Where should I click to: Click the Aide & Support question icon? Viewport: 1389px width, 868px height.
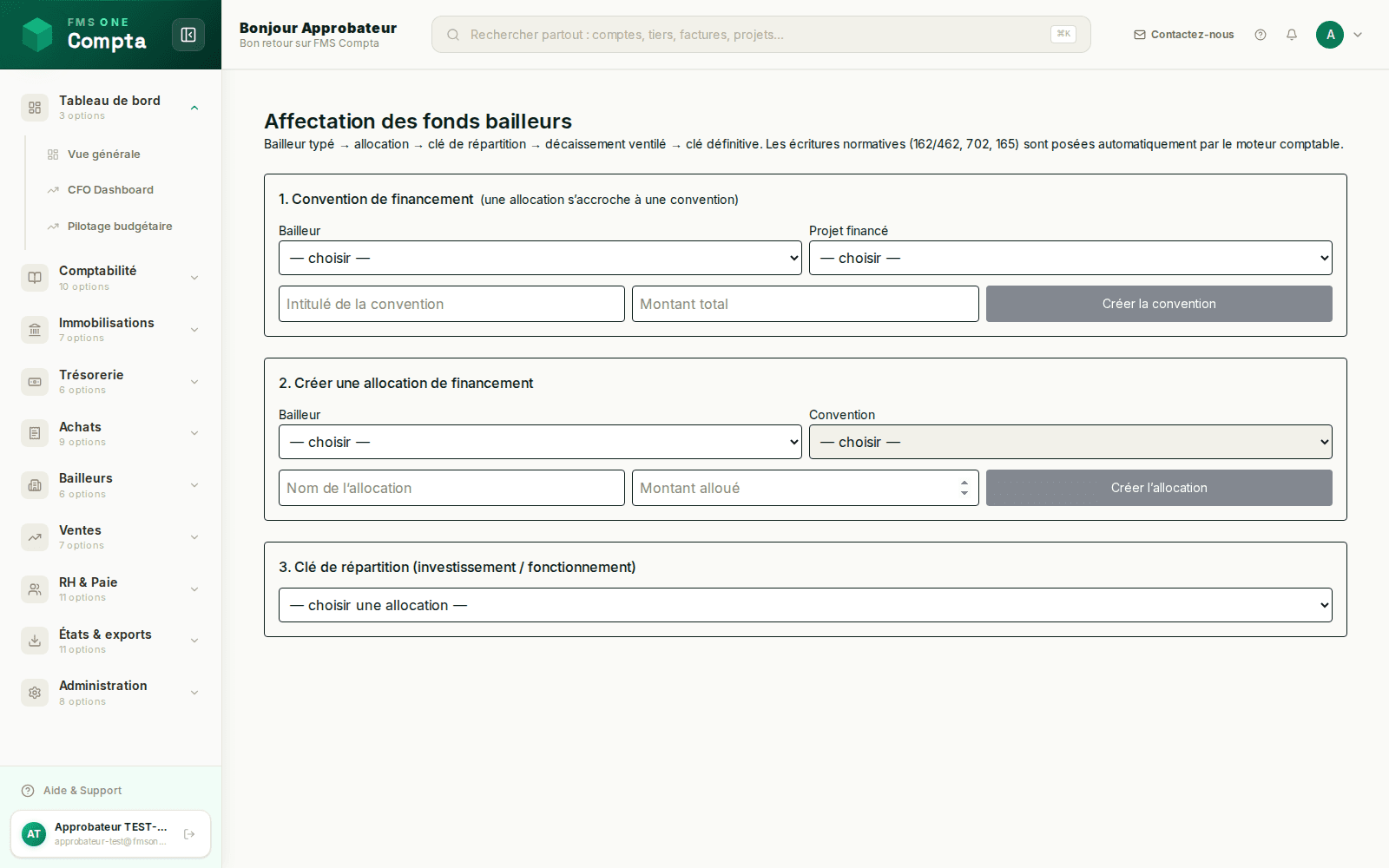click(28, 791)
